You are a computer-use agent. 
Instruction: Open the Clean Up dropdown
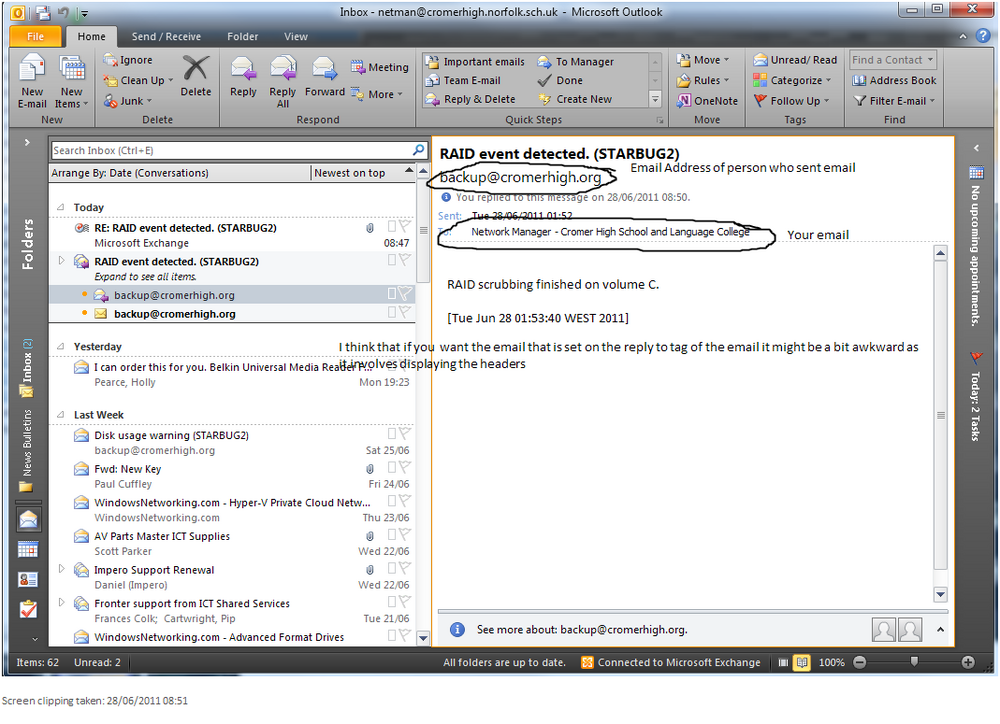138,80
